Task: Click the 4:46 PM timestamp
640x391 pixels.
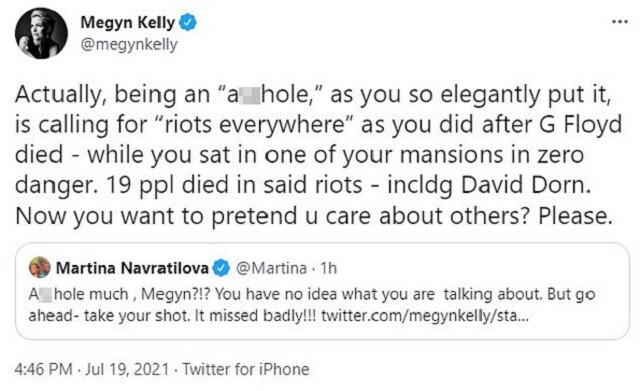Action: (43, 369)
